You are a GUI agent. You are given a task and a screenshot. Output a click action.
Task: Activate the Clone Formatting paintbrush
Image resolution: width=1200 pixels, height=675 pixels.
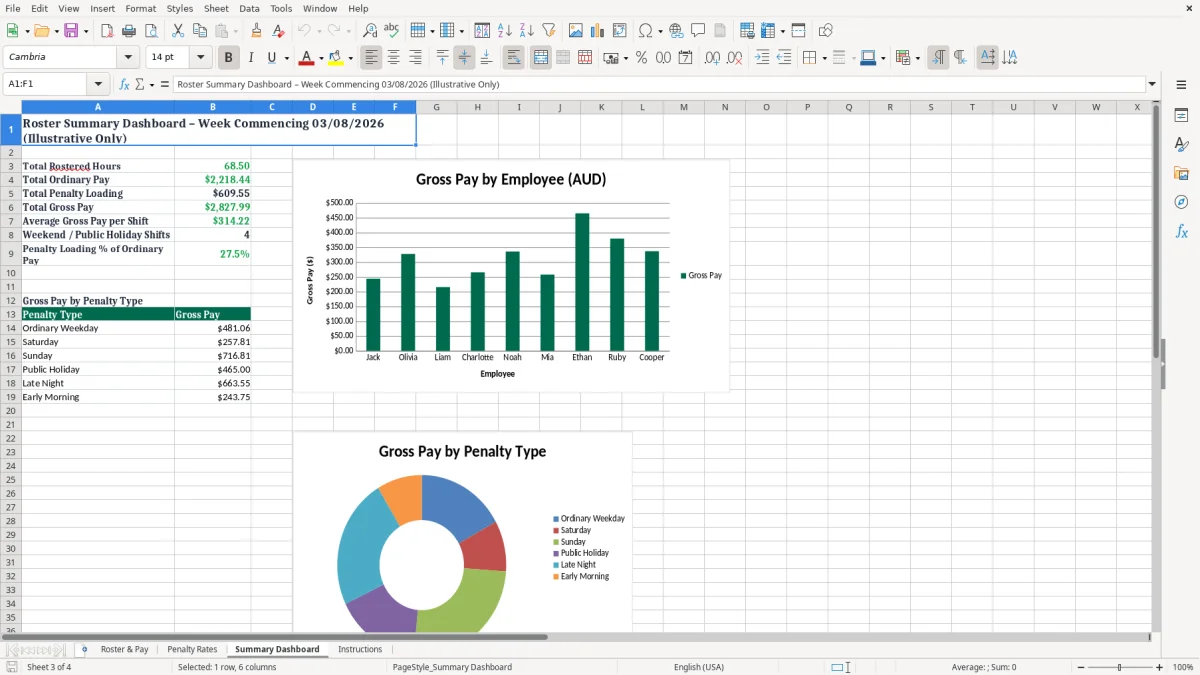tap(256, 31)
